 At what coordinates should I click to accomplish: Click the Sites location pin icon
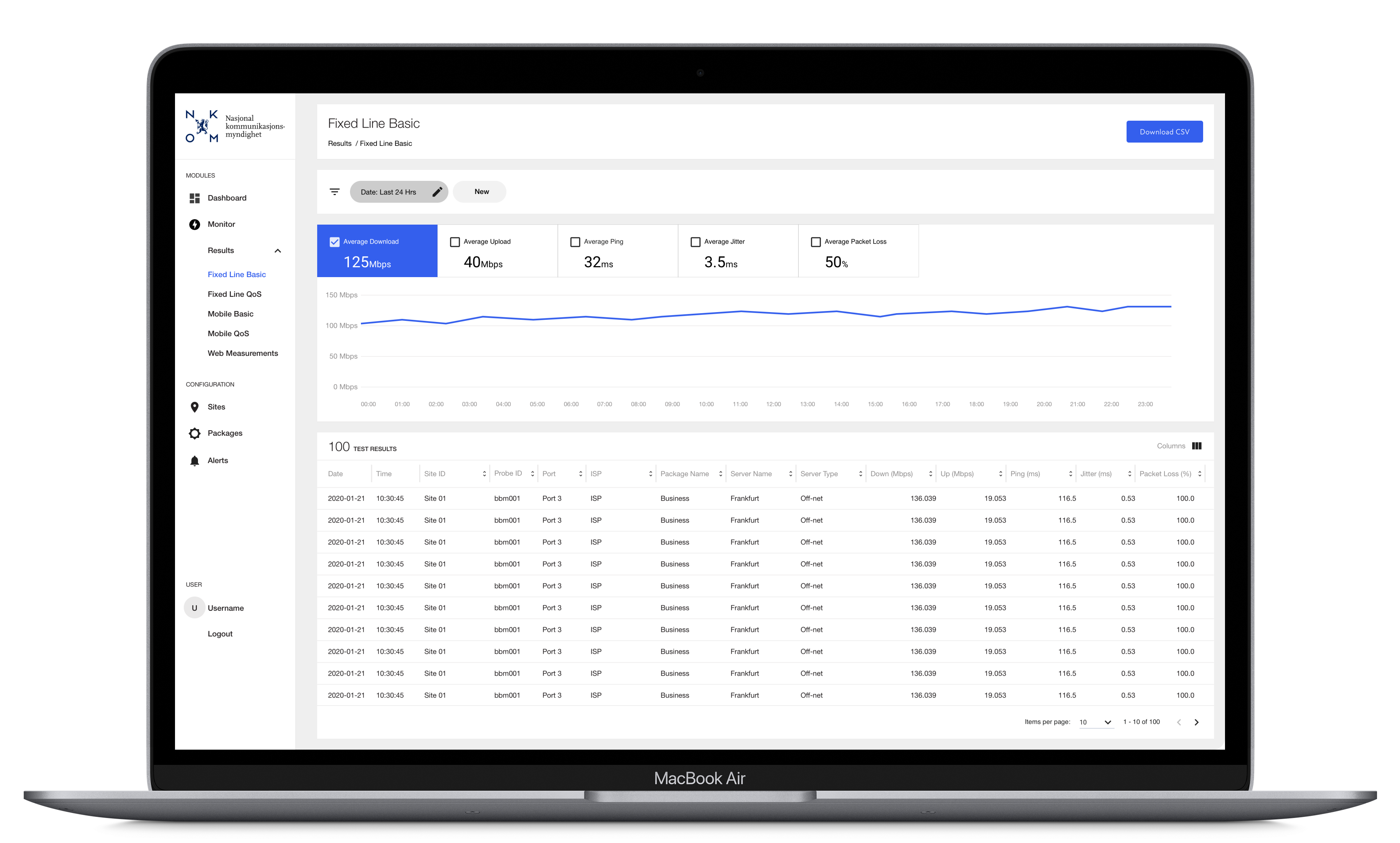(194, 407)
